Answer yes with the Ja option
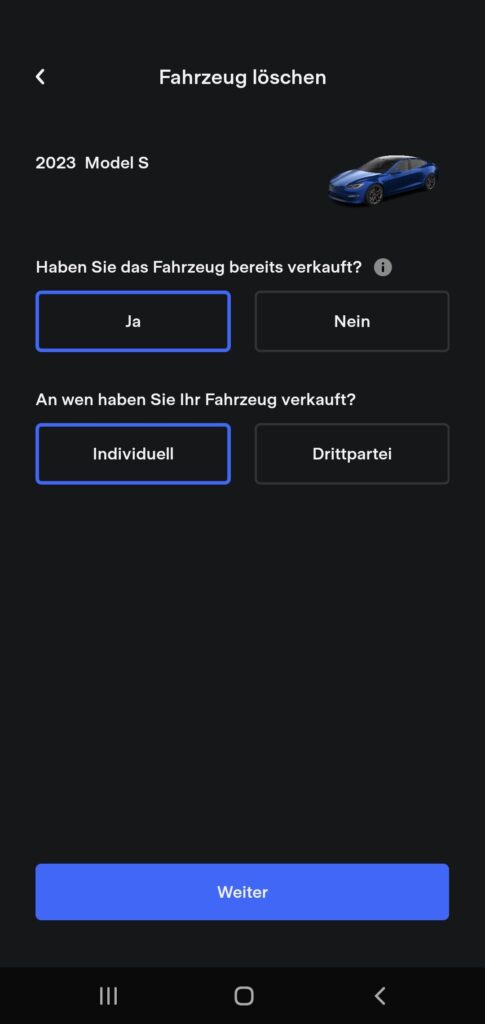 tap(133, 321)
